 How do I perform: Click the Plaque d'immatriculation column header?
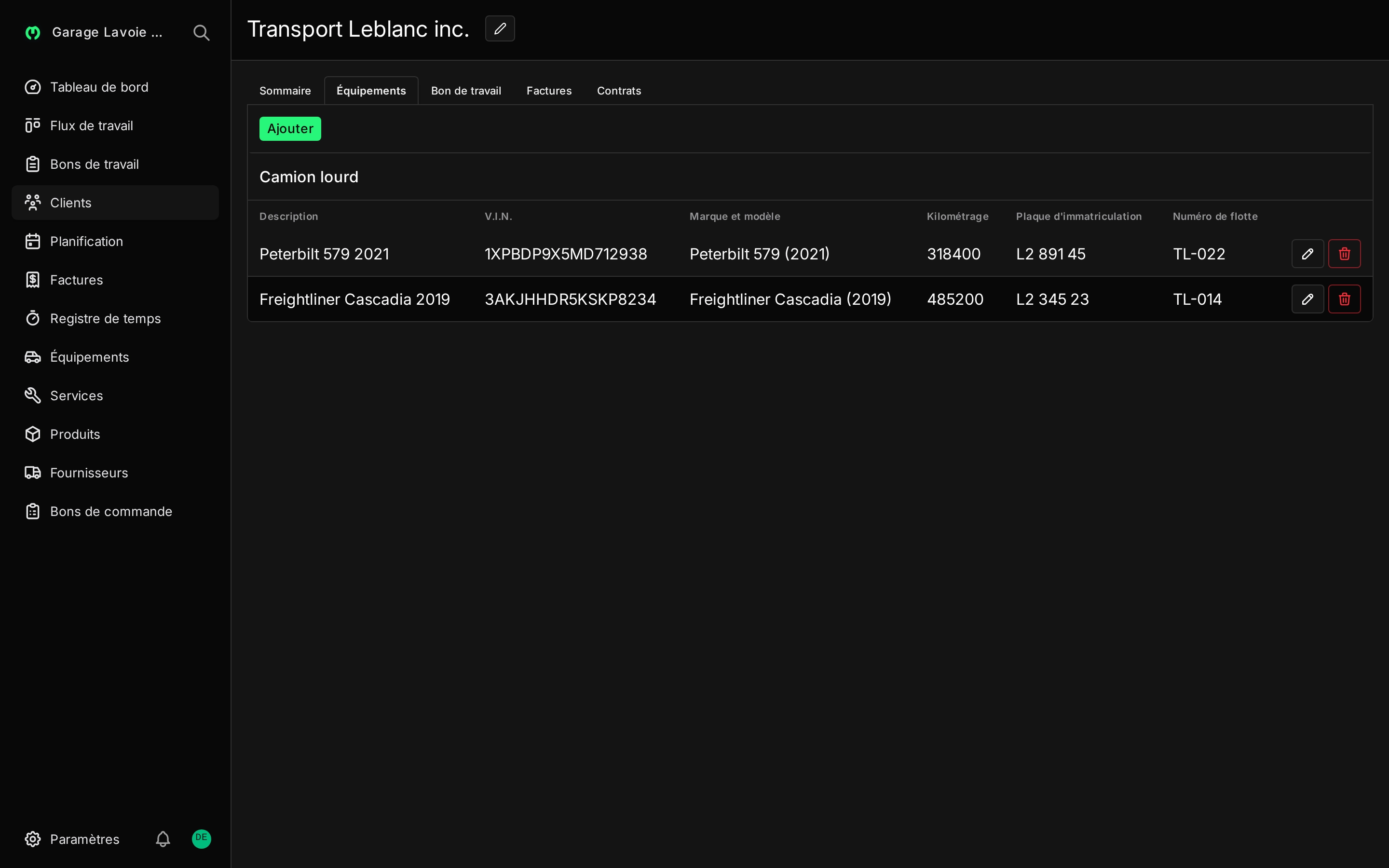(1078, 217)
